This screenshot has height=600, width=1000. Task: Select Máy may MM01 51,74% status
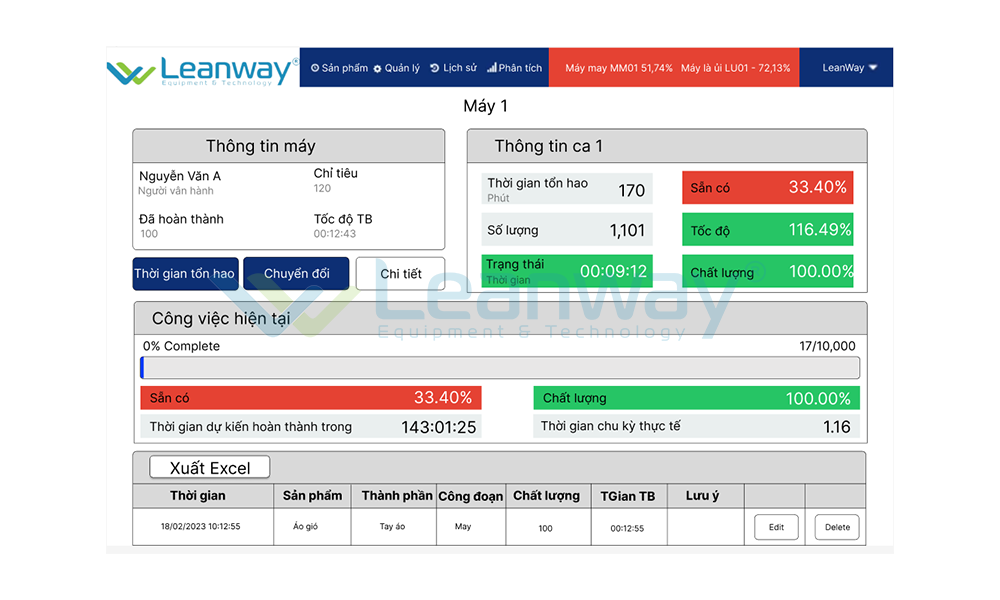click(x=618, y=68)
